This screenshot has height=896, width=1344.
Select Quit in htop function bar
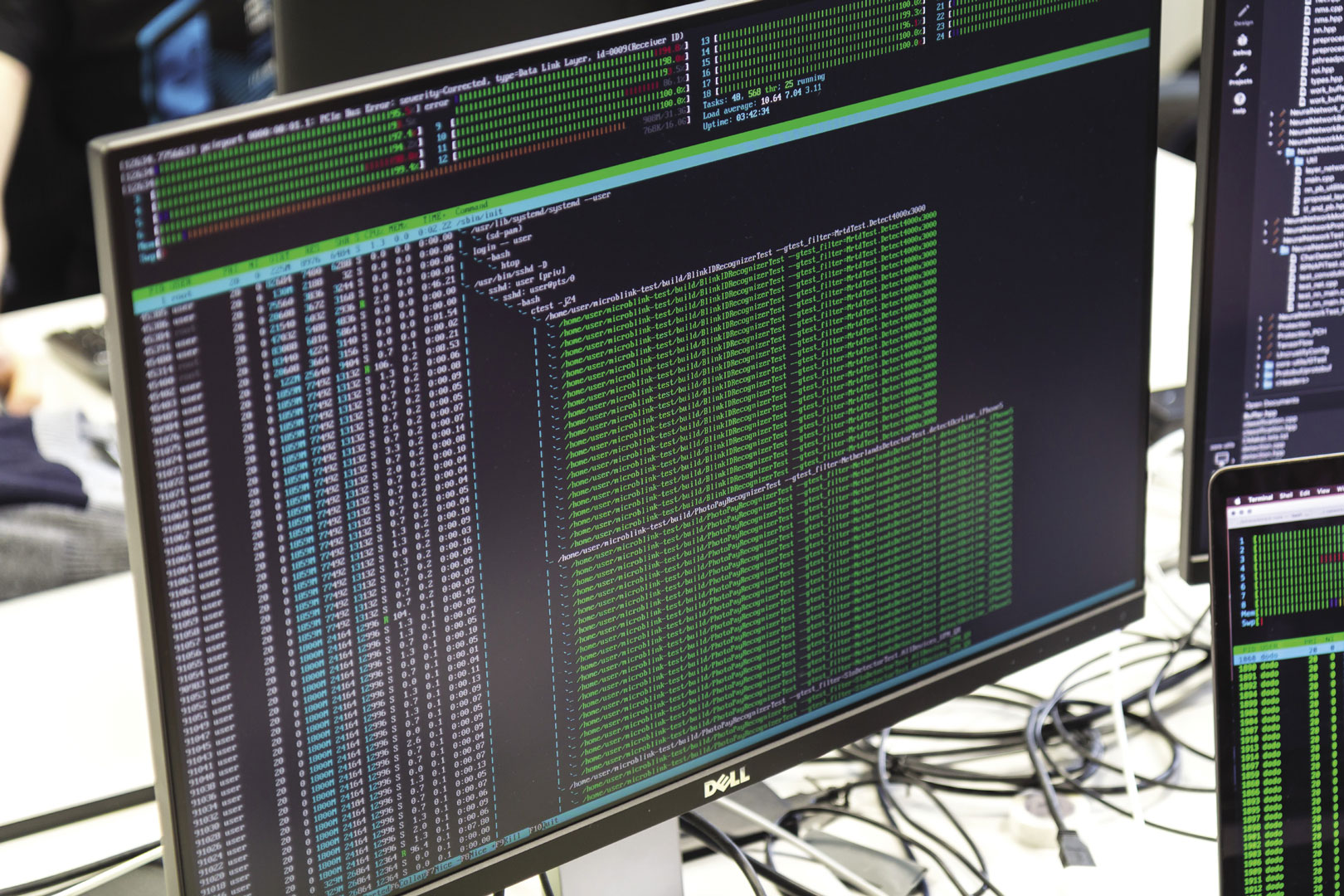click(x=550, y=823)
